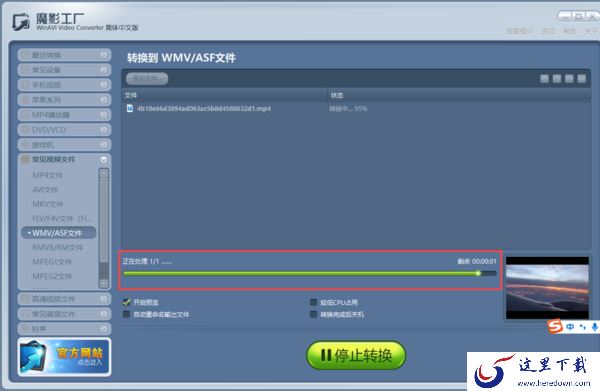Click the MP4播放器 category icon
Image resolution: width=600 pixels, height=391 pixels.
25,115
